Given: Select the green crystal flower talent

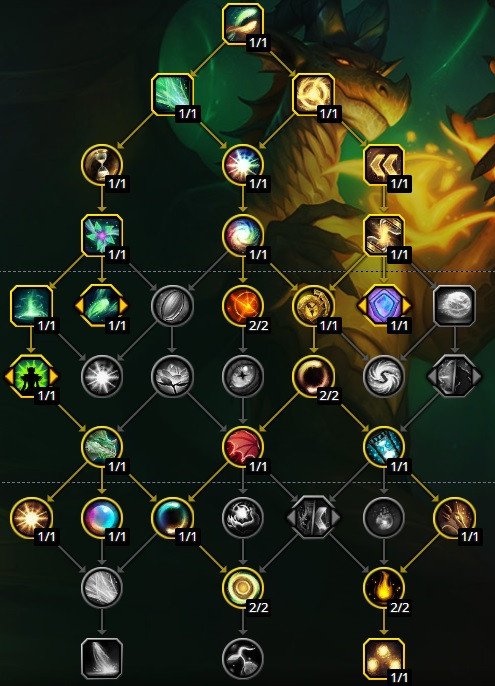Looking at the screenshot, I should click(102, 235).
